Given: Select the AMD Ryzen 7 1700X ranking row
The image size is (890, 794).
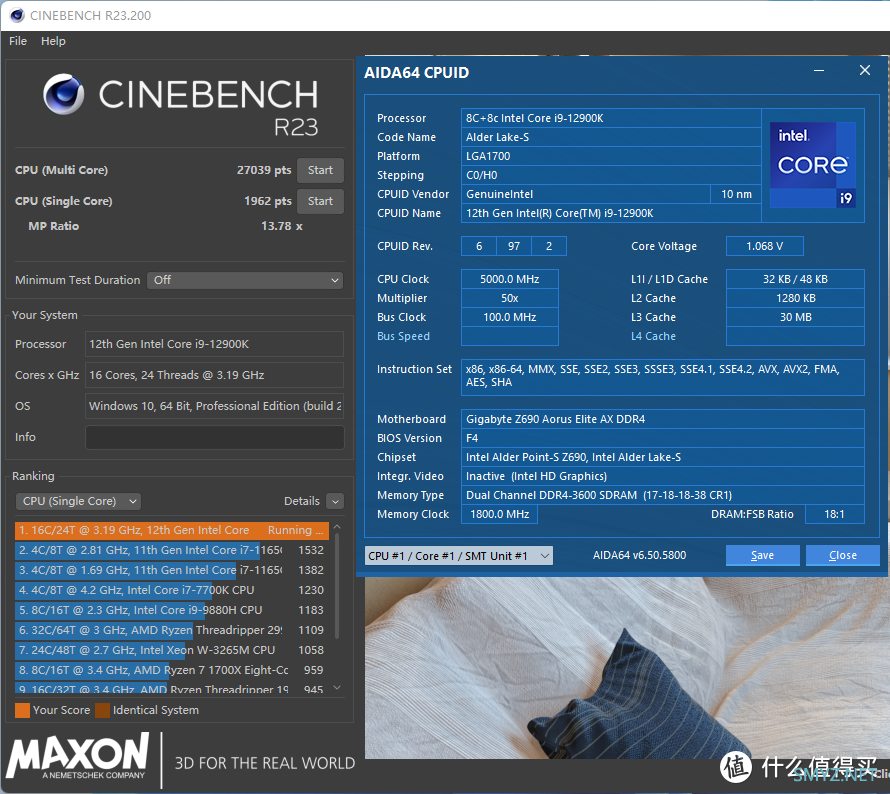Looking at the screenshot, I should (x=171, y=670).
